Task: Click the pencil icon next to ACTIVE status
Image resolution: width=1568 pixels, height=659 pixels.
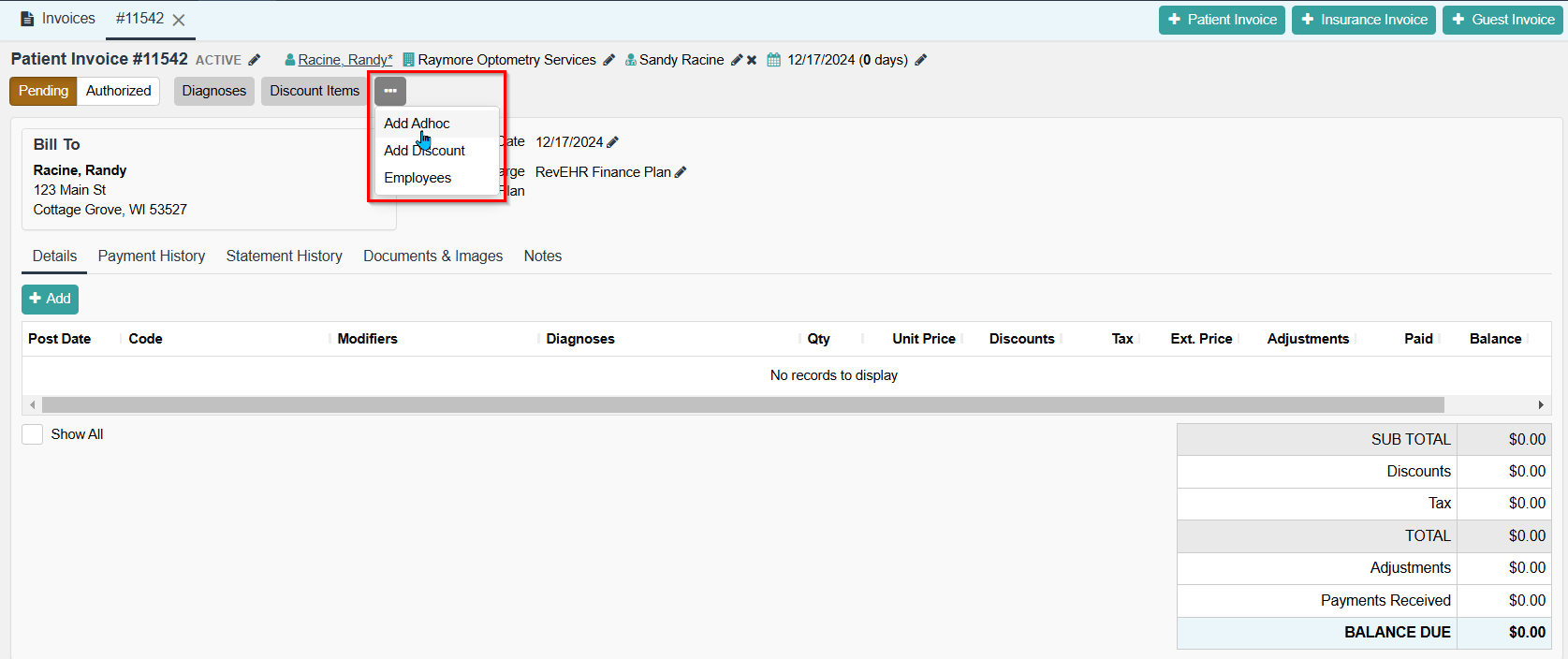Action: click(254, 60)
